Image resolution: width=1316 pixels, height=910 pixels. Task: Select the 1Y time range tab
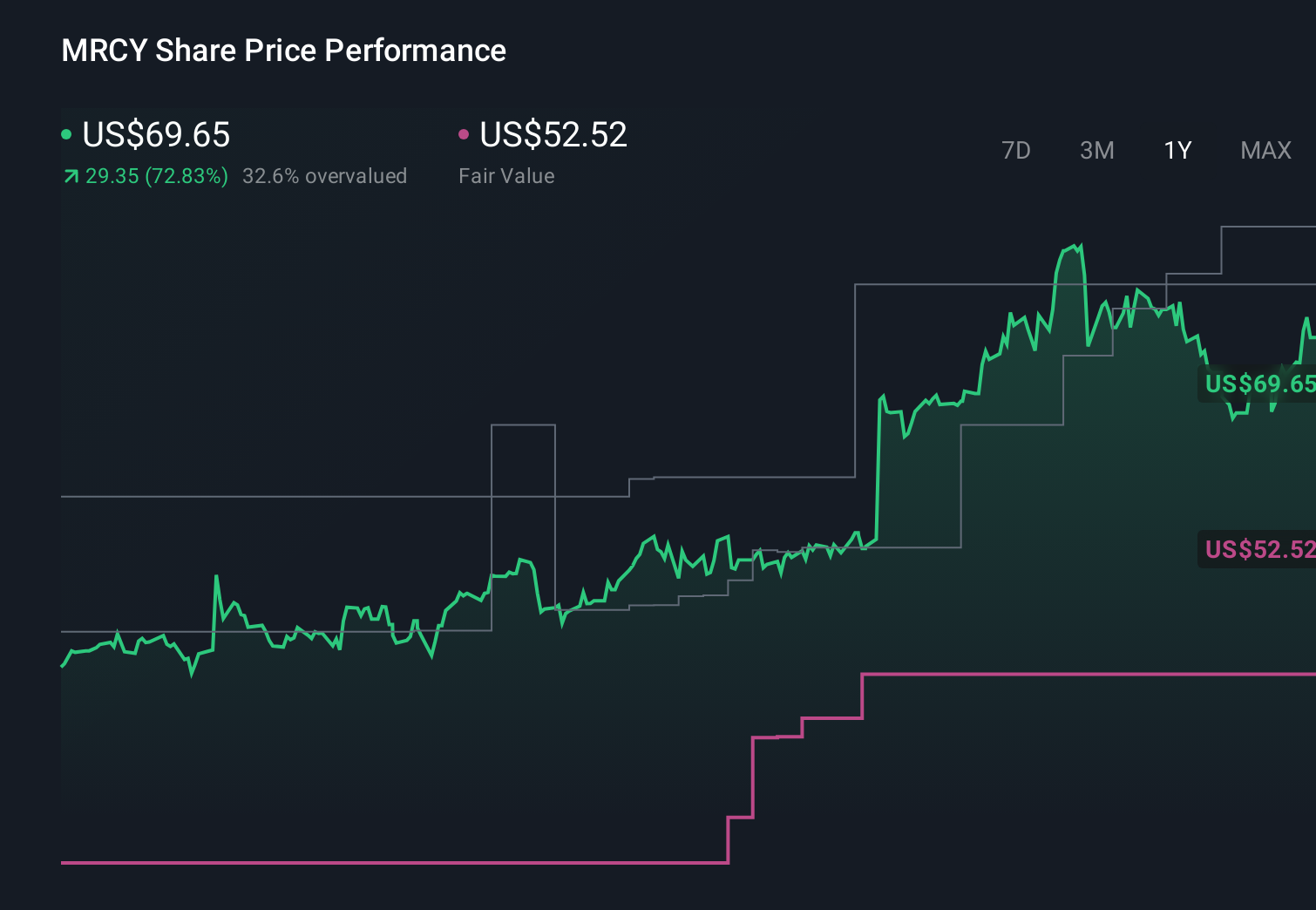tap(1177, 150)
